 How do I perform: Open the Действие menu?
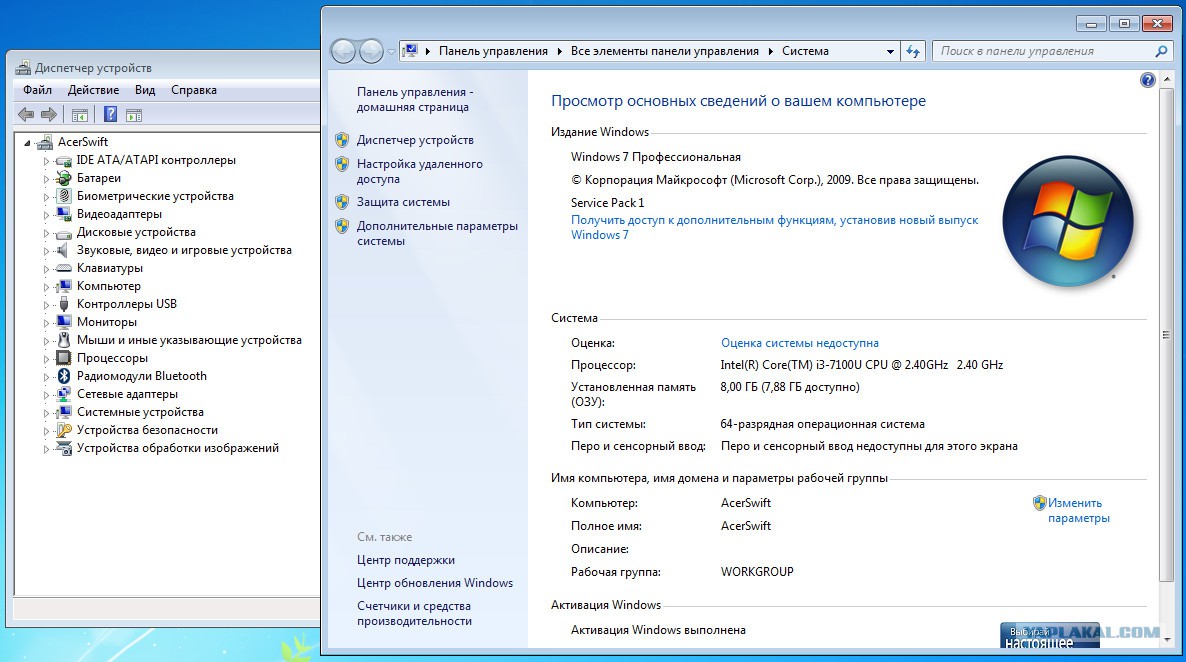click(x=93, y=90)
